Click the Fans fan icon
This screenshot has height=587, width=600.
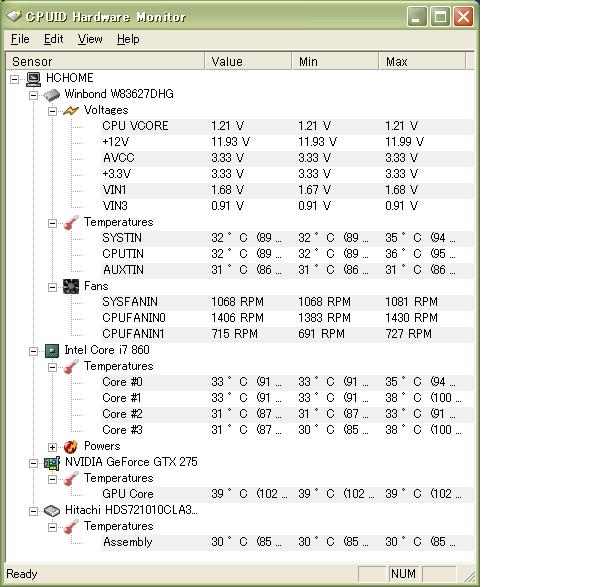(x=71, y=287)
